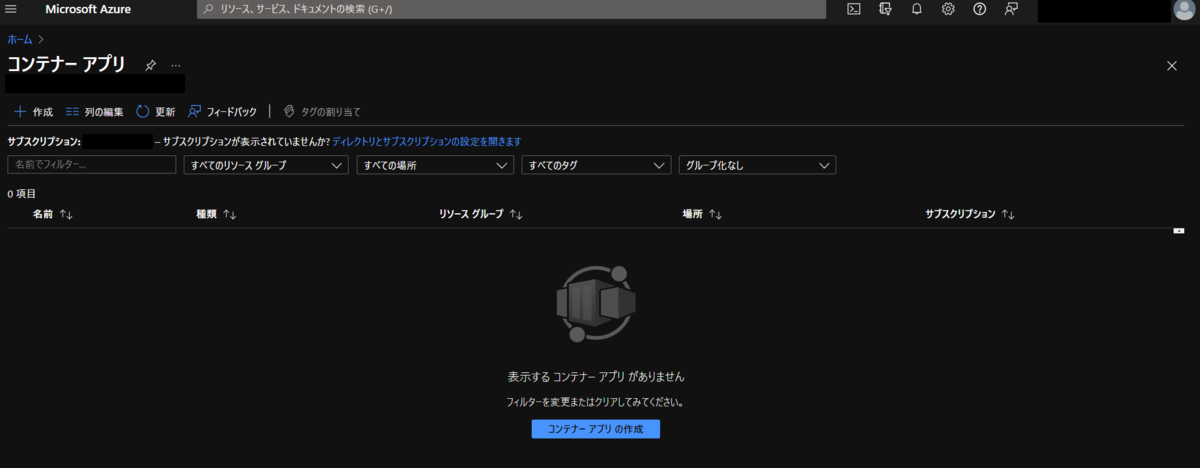Click コンテナー アプリ の作成 button
1200x468 pixels.
[596, 429]
